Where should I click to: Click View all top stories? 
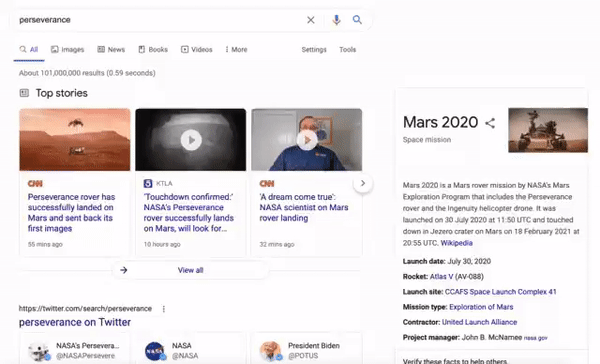click(x=190, y=270)
